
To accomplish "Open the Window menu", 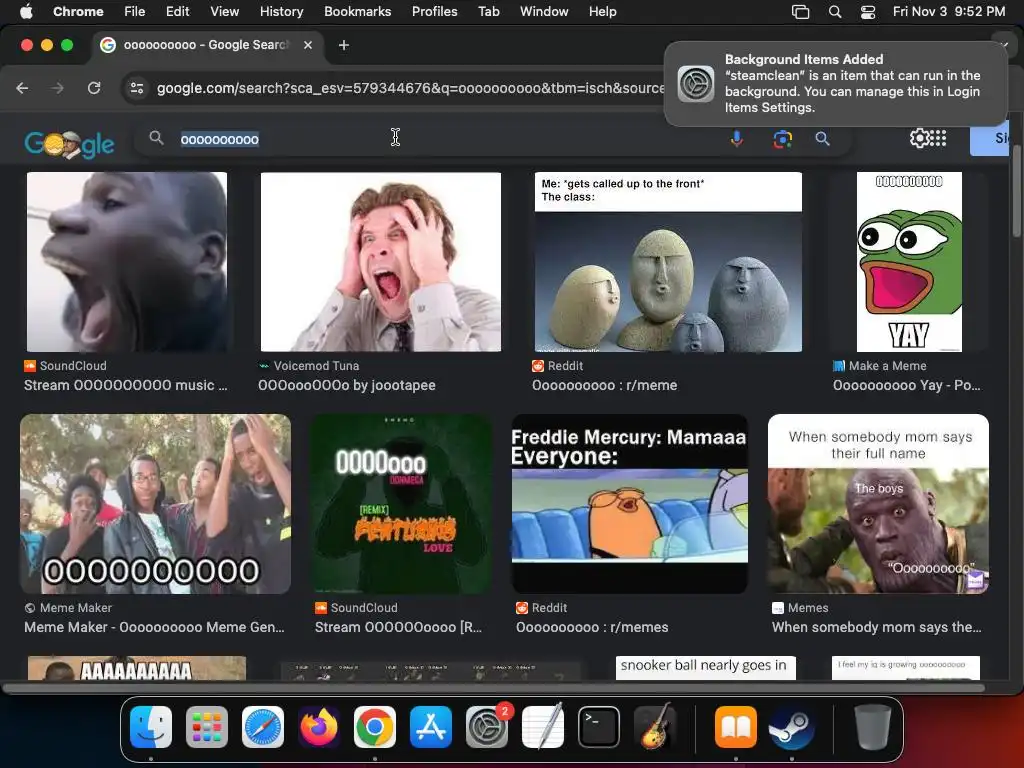I will [544, 11].
